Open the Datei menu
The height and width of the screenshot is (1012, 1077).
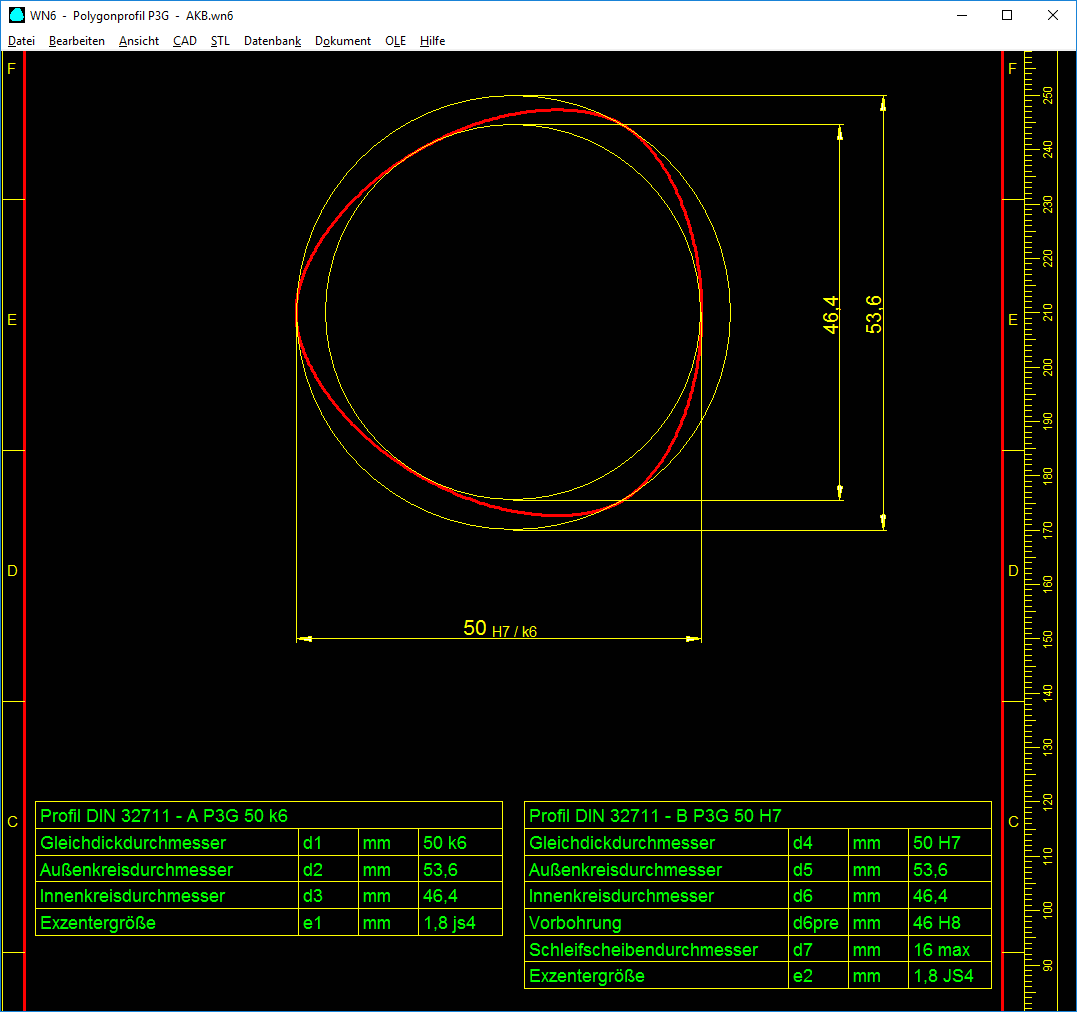click(21, 41)
